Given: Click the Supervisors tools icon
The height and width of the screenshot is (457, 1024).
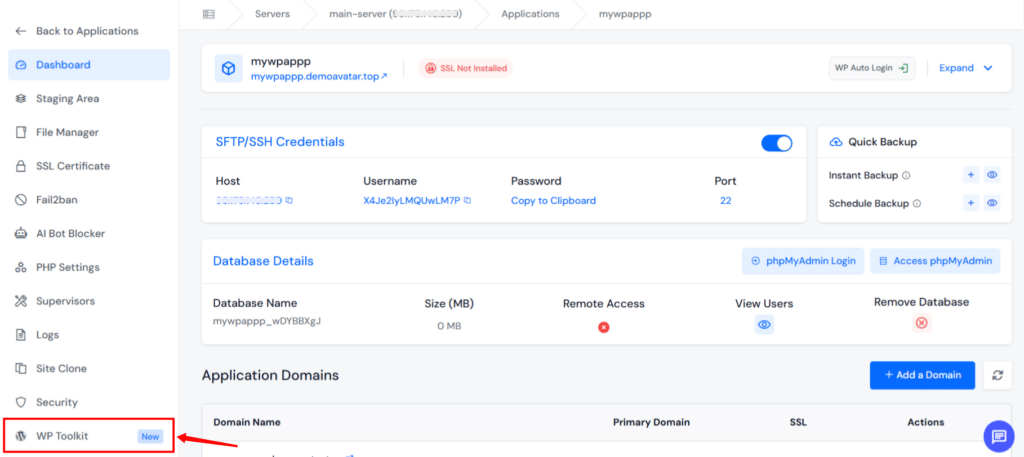Looking at the screenshot, I should 21,301.
